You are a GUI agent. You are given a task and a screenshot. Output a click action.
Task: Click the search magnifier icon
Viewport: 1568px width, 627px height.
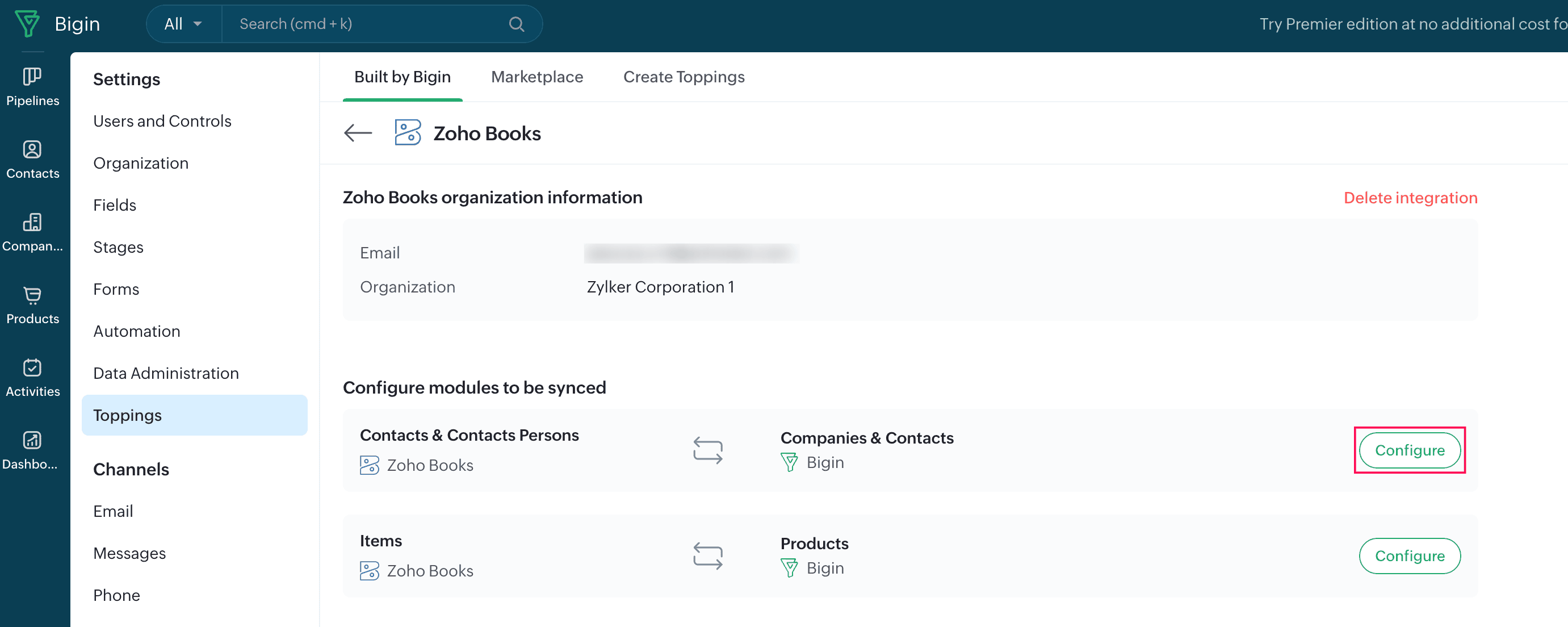[x=516, y=24]
